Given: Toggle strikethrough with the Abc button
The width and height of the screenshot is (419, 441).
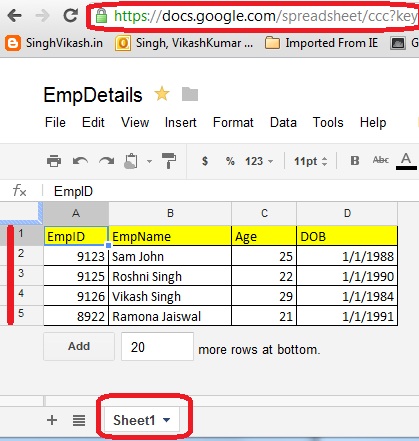Looking at the screenshot, I should pyautogui.click(x=381, y=160).
